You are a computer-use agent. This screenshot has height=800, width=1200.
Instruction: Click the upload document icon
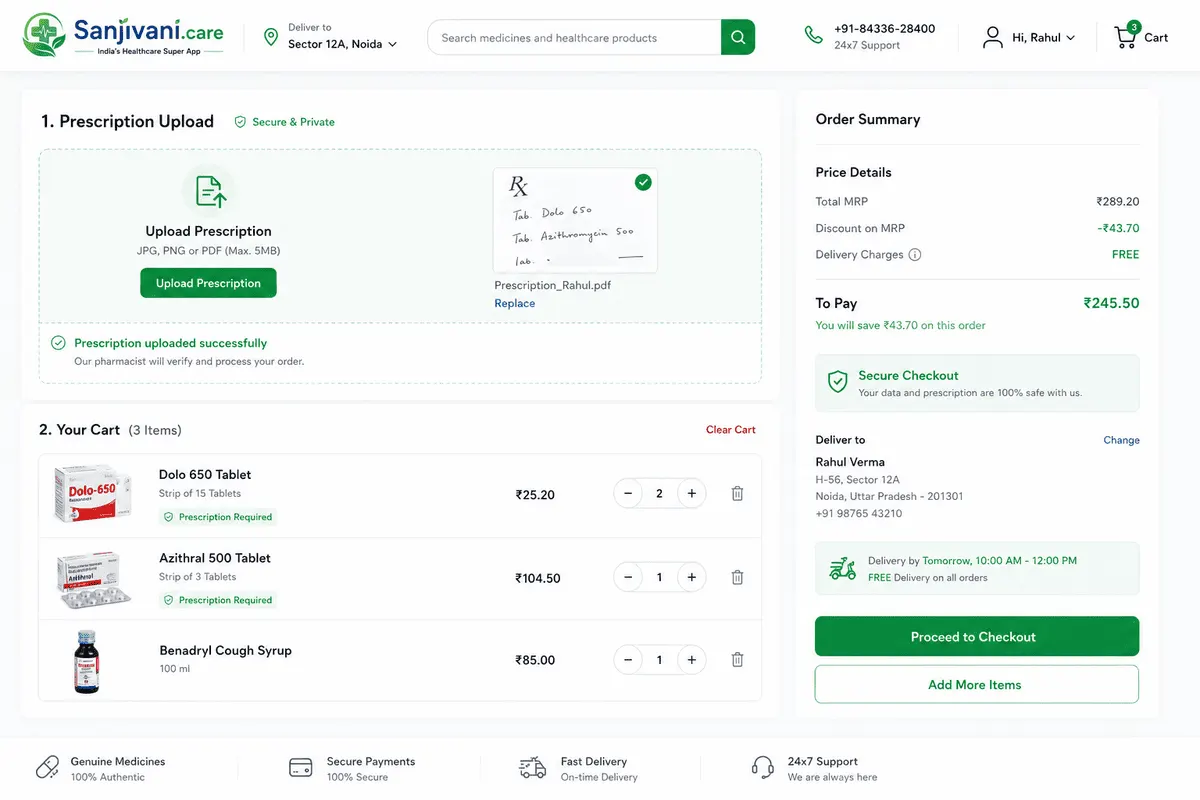click(x=209, y=190)
